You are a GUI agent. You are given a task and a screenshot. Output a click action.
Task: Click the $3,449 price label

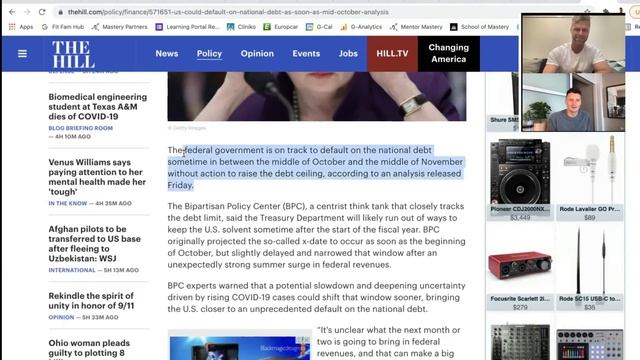pos(520,218)
